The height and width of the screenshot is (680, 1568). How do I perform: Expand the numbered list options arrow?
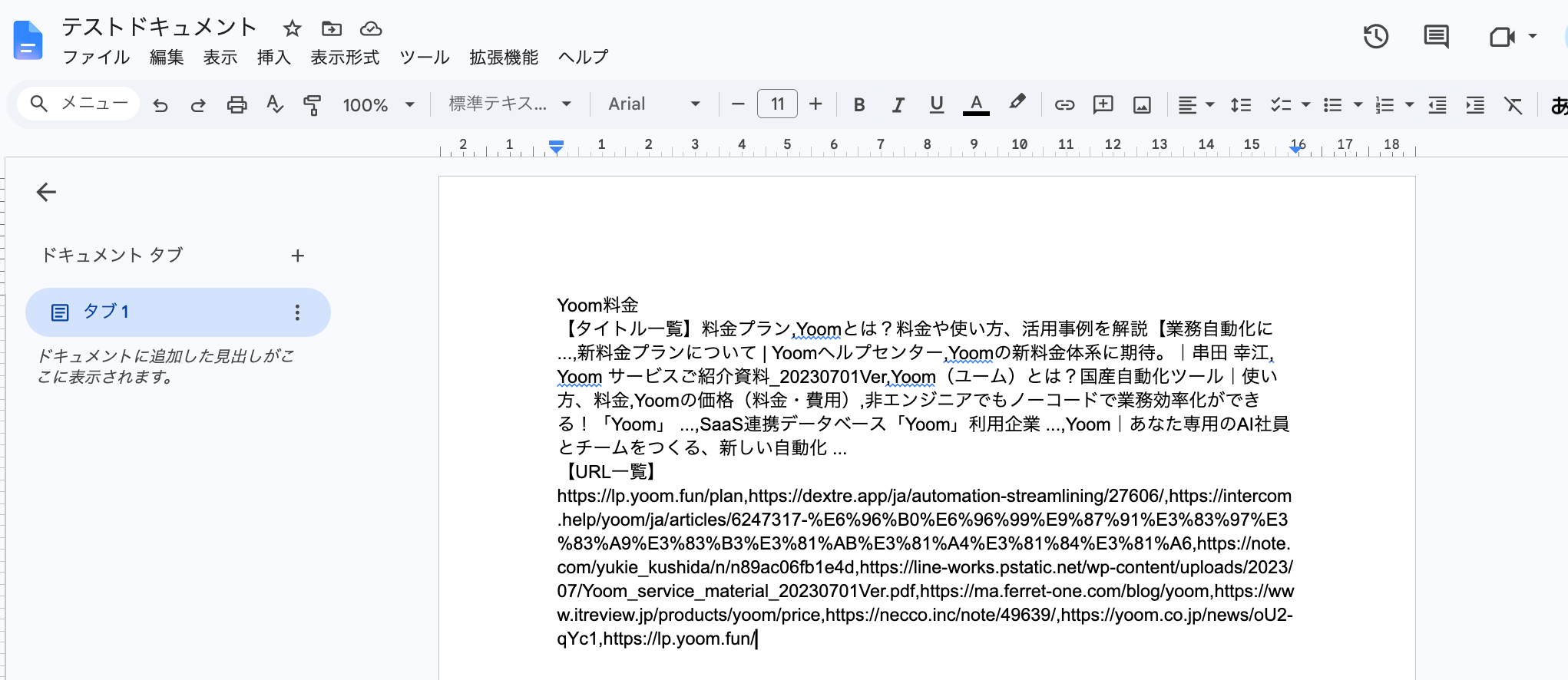pos(1409,104)
